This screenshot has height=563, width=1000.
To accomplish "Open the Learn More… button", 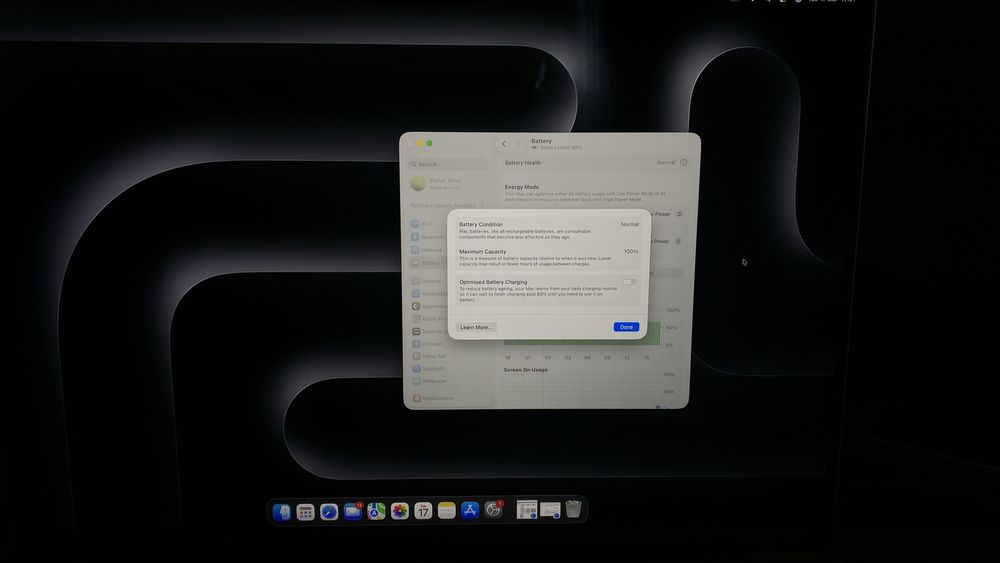I will click(x=476, y=327).
